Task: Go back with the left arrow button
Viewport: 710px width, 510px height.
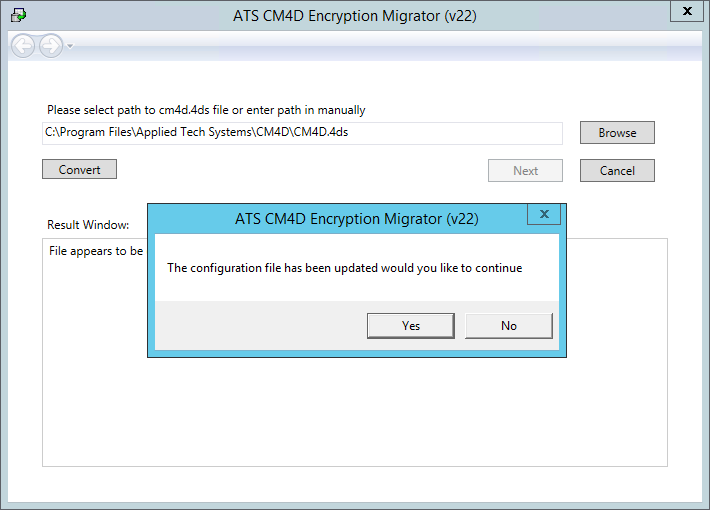Action: click(x=24, y=45)
